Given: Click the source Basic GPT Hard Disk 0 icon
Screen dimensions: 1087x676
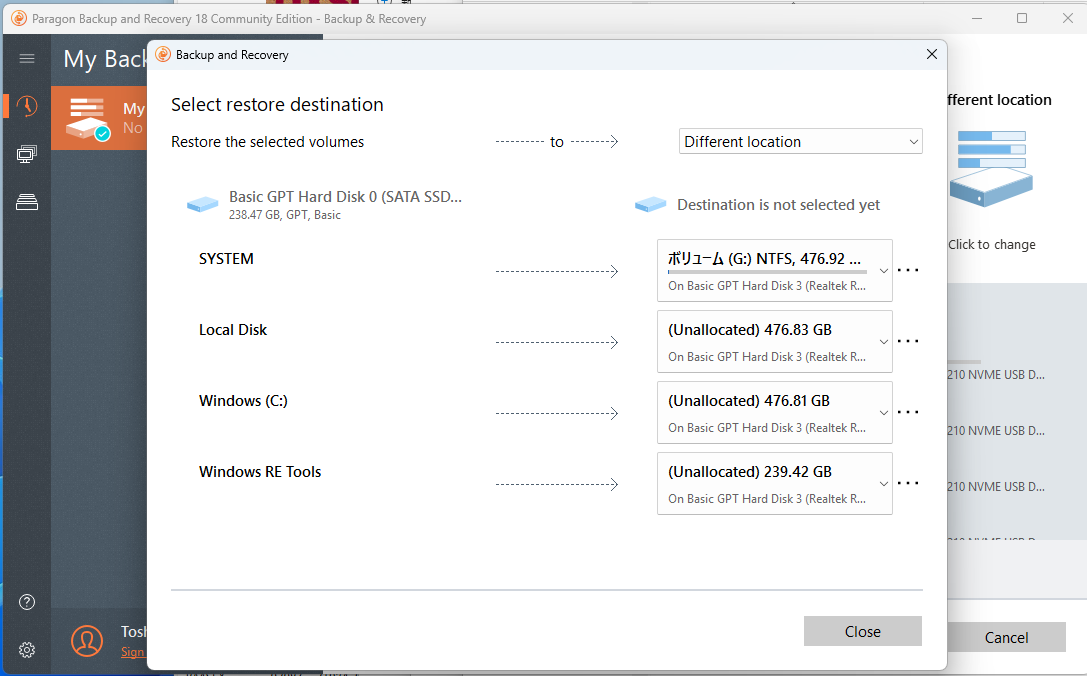Looking at the screenshot, I should pos(202,205).
